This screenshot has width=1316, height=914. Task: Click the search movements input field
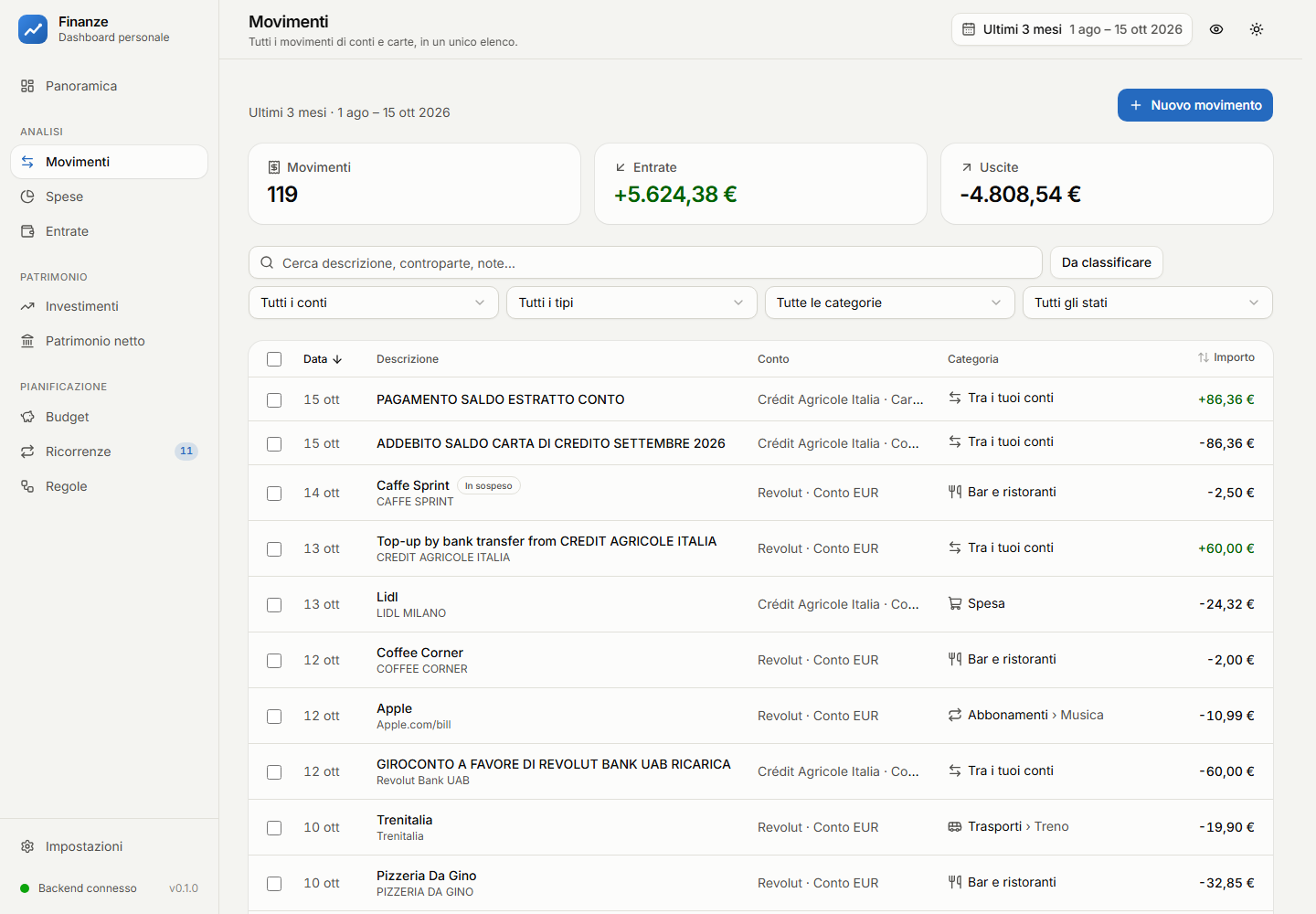645,262
